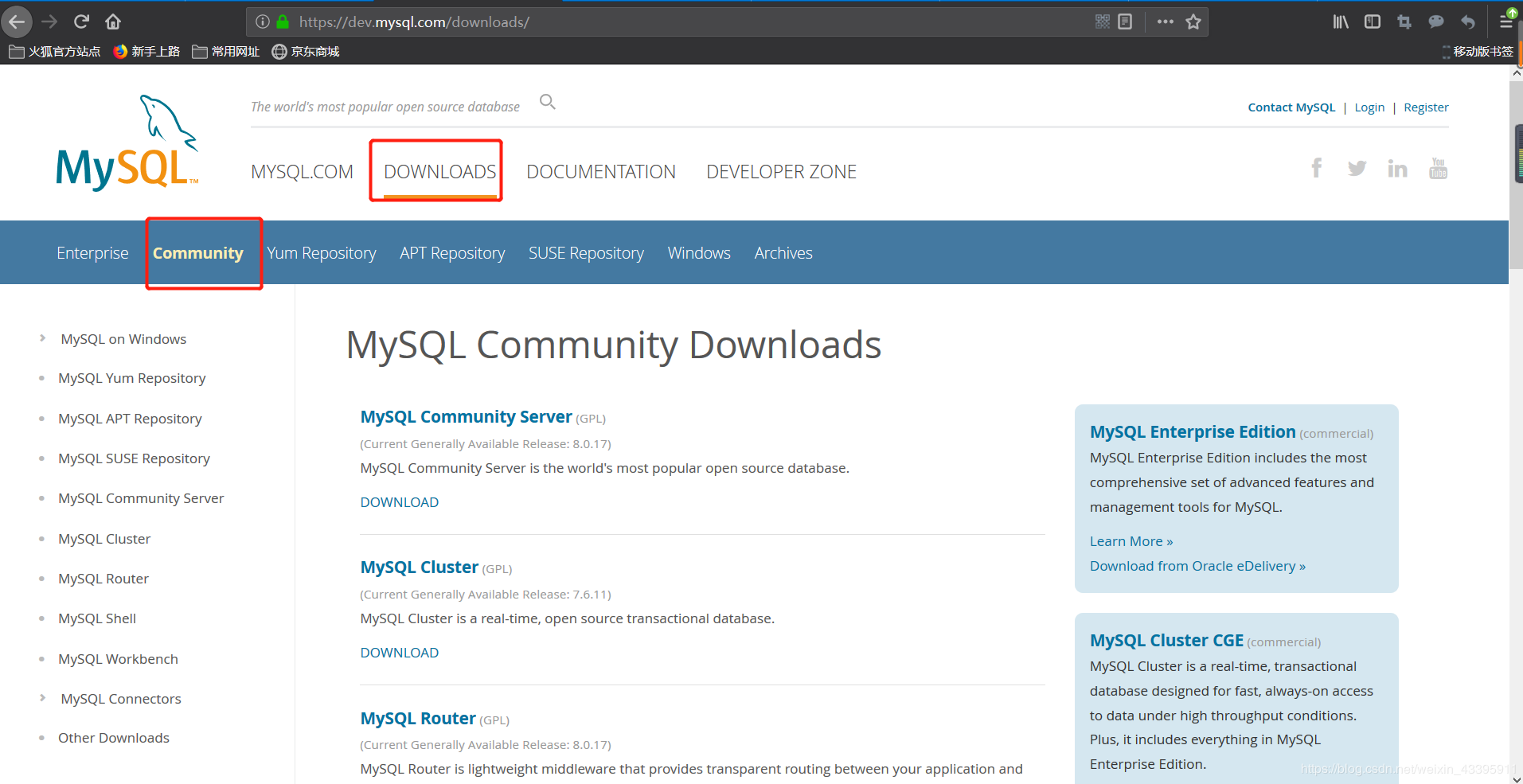Switch to the Enterprise tab

pos(92,252)
